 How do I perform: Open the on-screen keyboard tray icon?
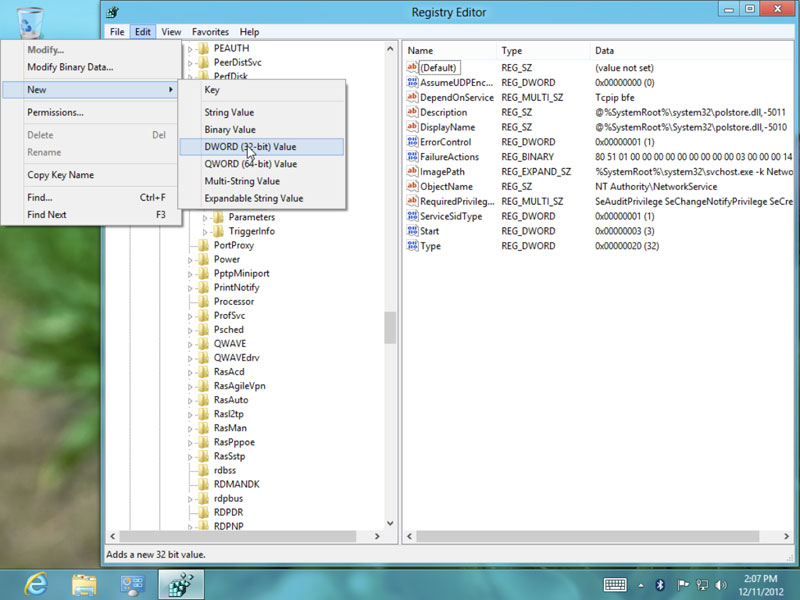[616, 585]
